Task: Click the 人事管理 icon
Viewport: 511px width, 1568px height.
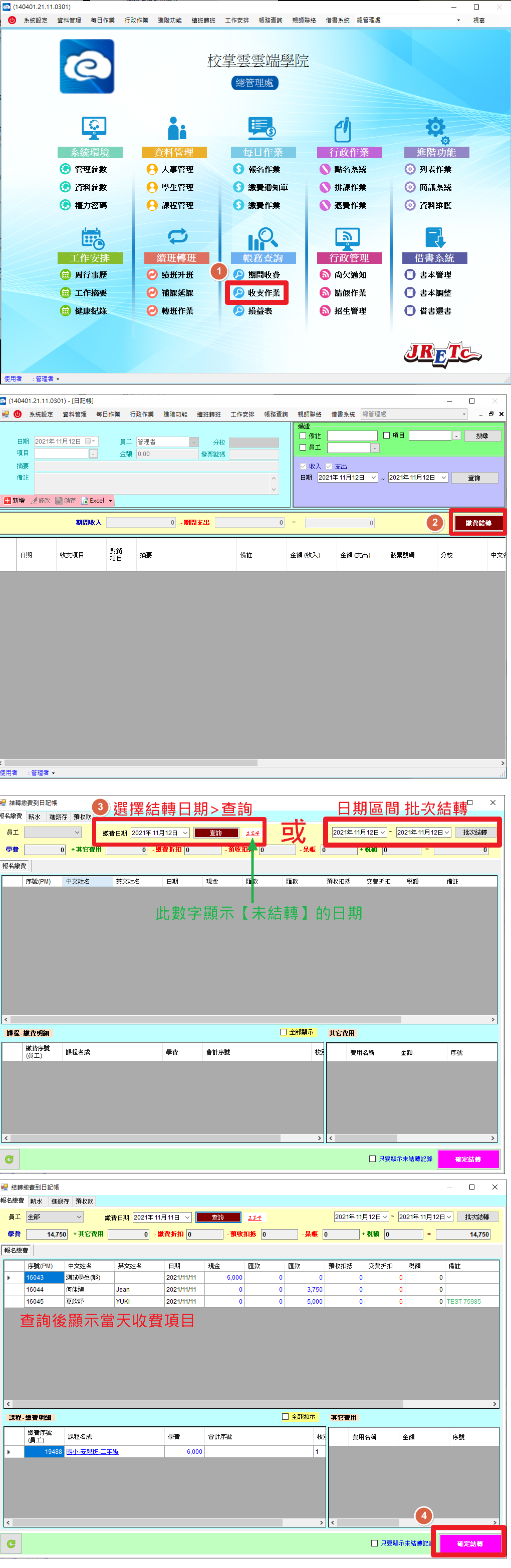Action: pos(152,169)
